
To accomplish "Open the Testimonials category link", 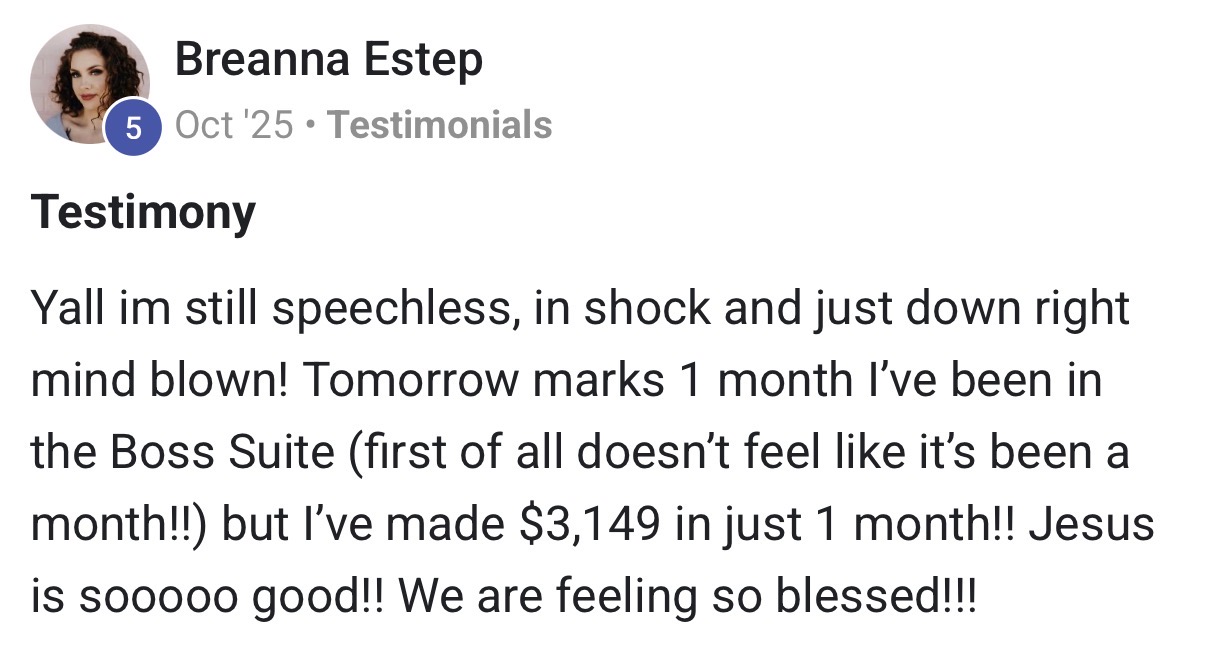I will click(440, 125).
